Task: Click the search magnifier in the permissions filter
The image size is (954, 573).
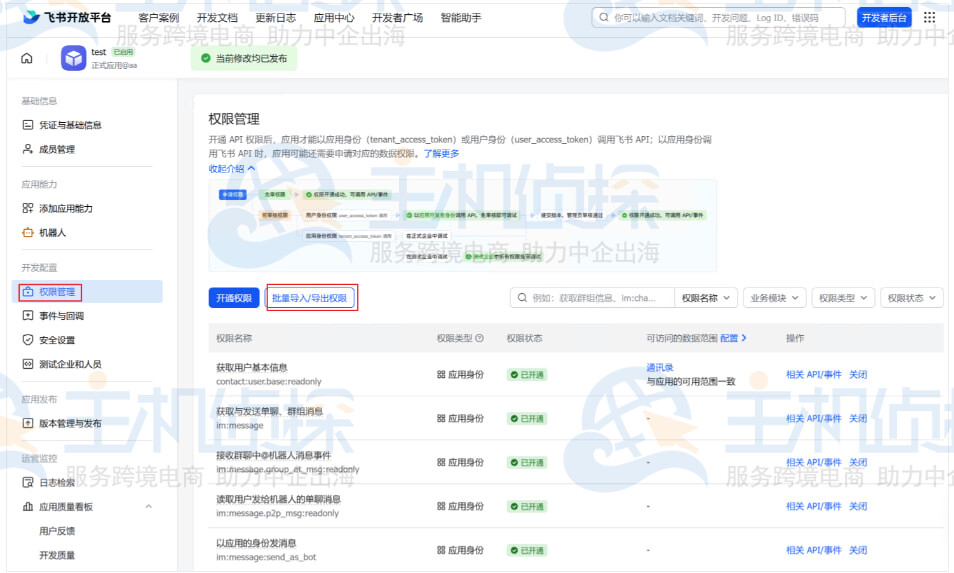Action: tap(521, 298)
